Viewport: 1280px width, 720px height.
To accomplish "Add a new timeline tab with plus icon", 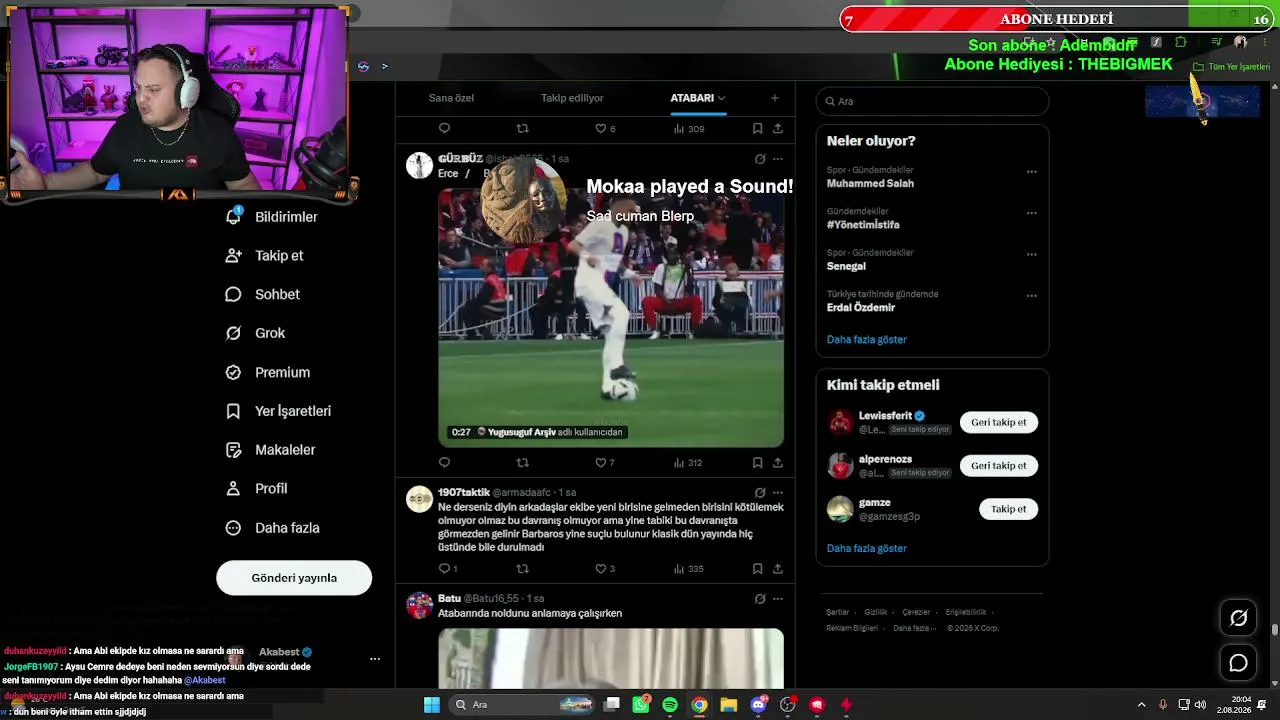I will pyautogui.click(x=774, y=98).
